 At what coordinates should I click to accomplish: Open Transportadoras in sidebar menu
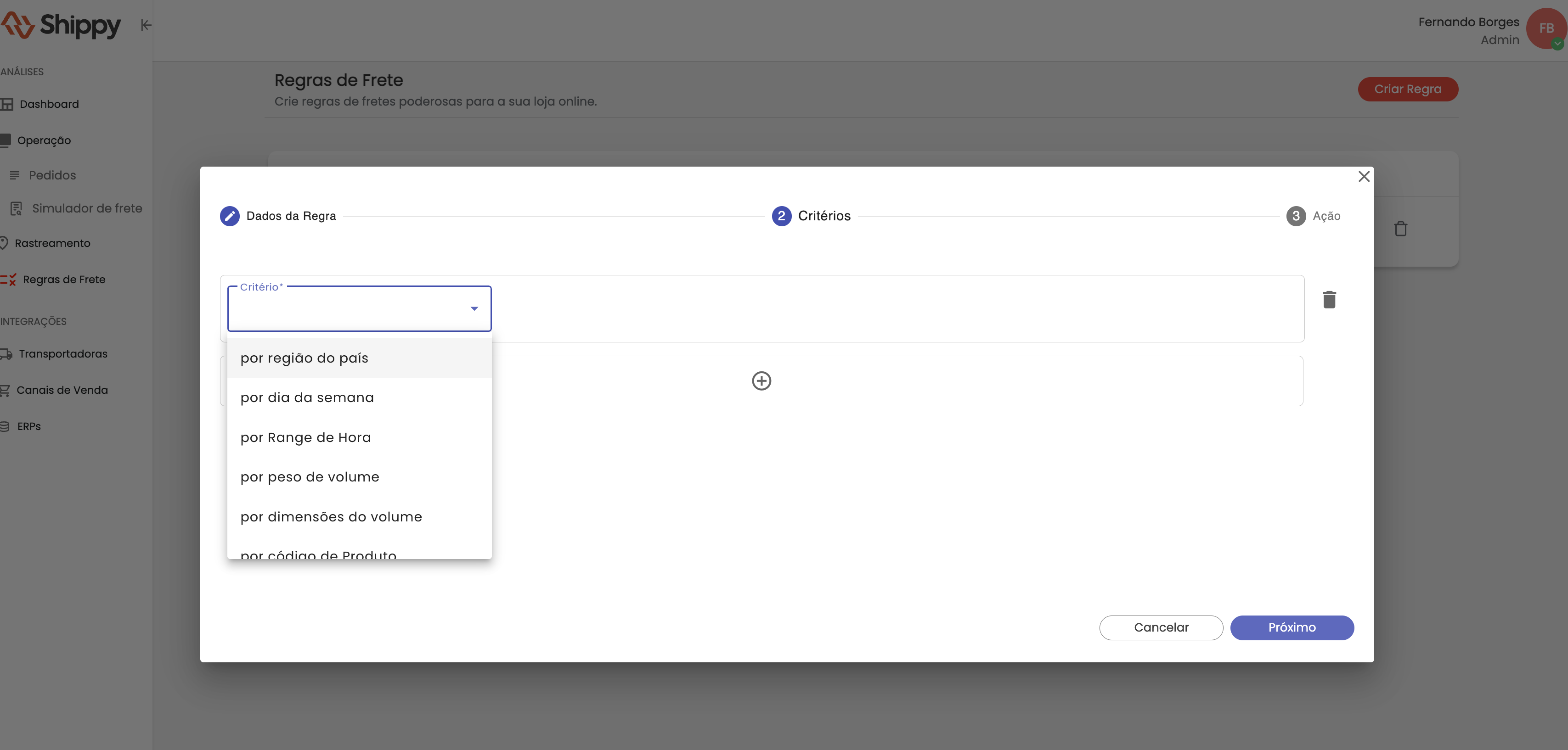63,354
